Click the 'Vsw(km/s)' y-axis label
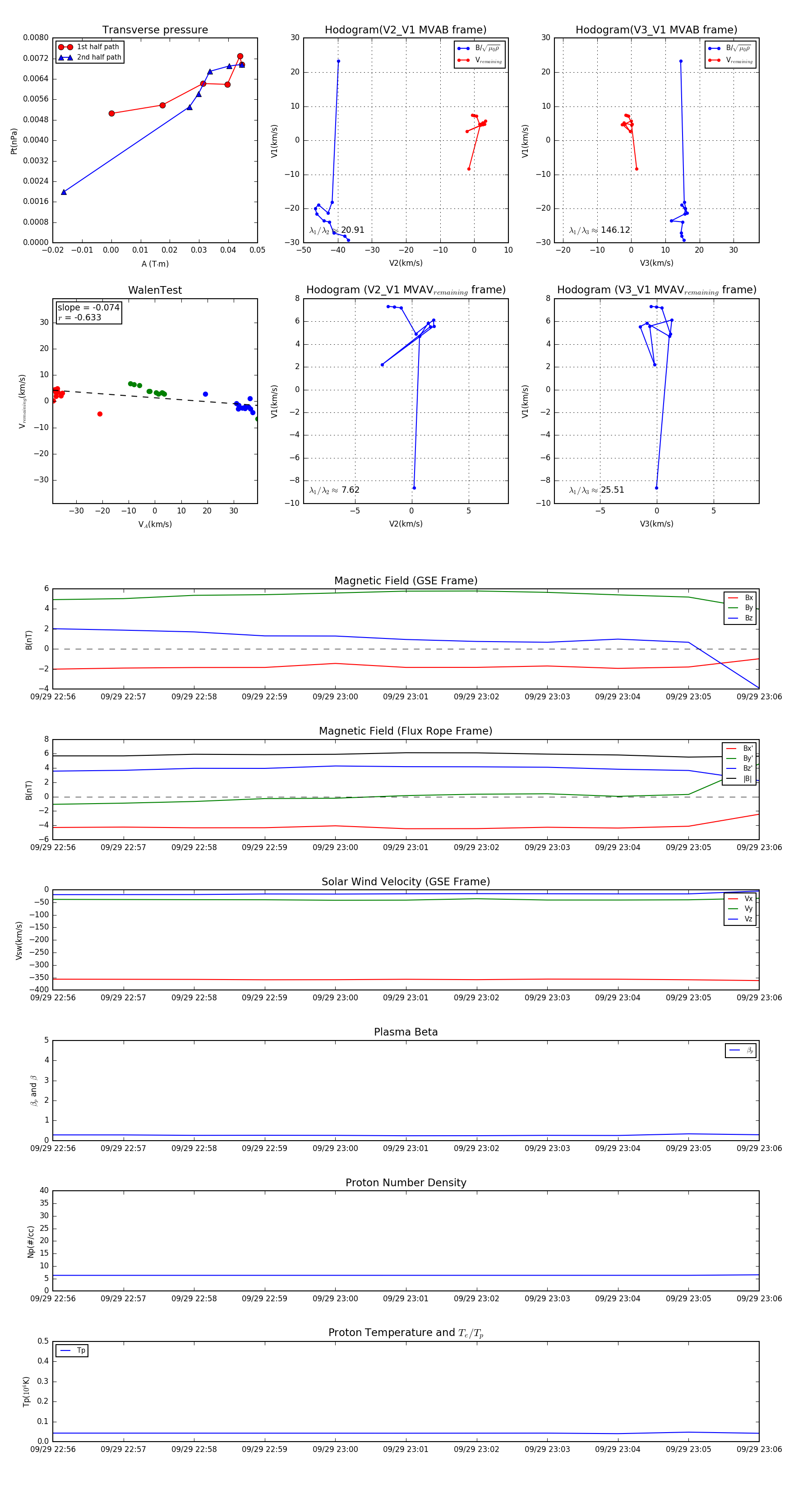The width and height of the screenshot is (812, 1489). (19, 940)
